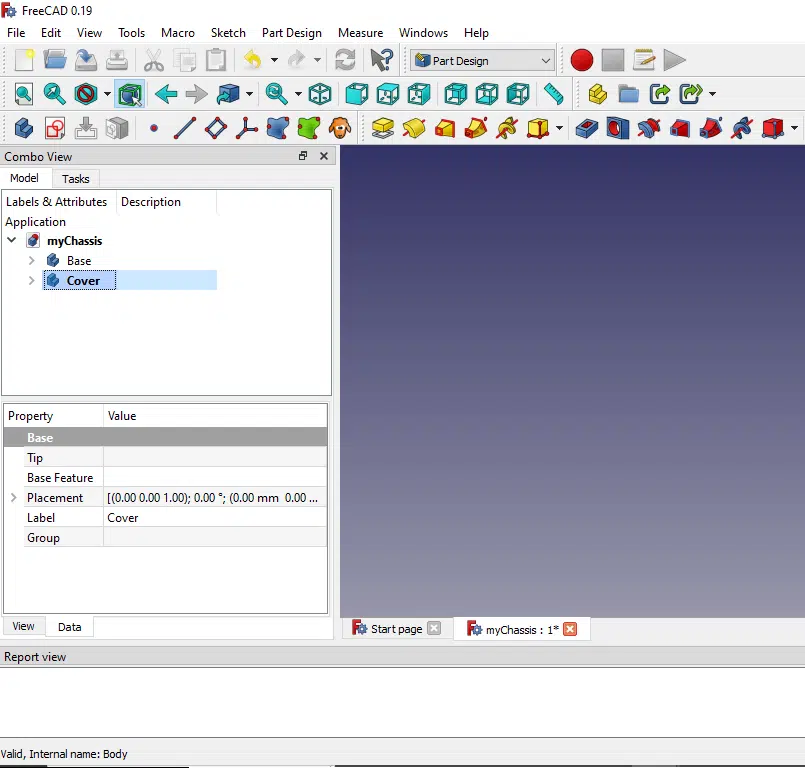Open the Undo history dropdown arrow
The width and height of the screenshot is (805, 768).
275,60
